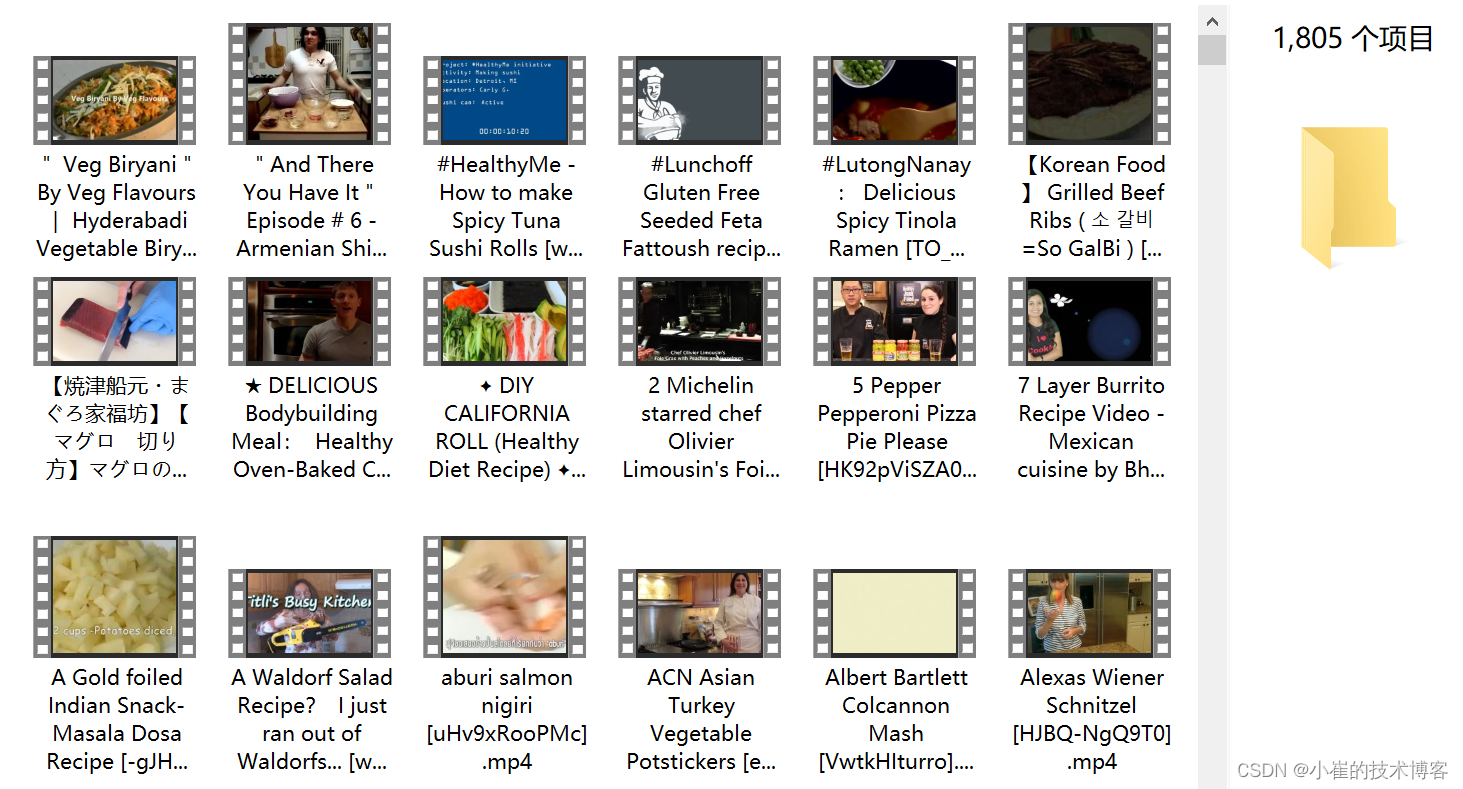Click file name '" Veg Biryani " By Veg Flavours'

116,207
